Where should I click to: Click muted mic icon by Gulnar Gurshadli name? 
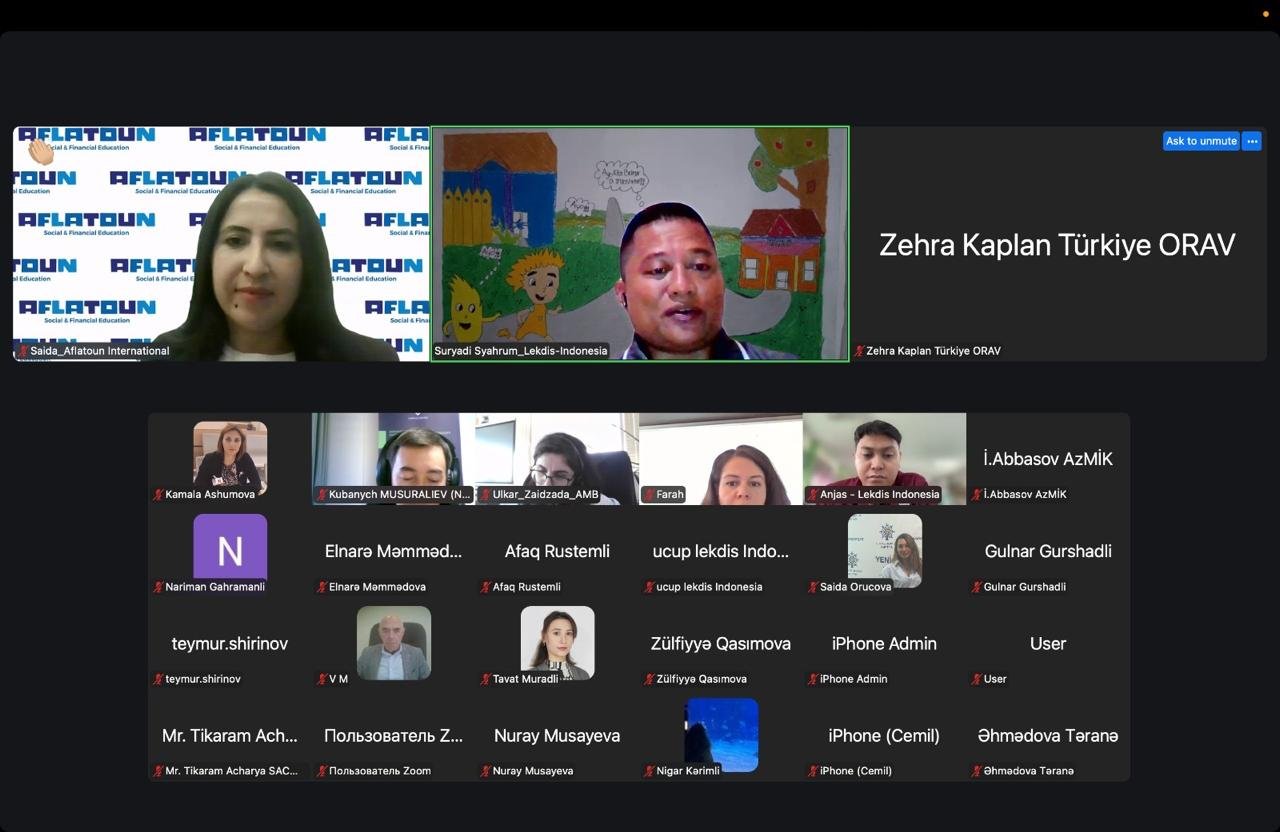click(x=977, y=587)
